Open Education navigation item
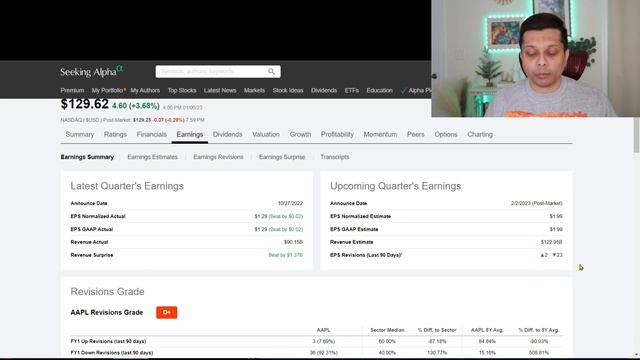The image size is (640, 360). (x=380, y=90)
